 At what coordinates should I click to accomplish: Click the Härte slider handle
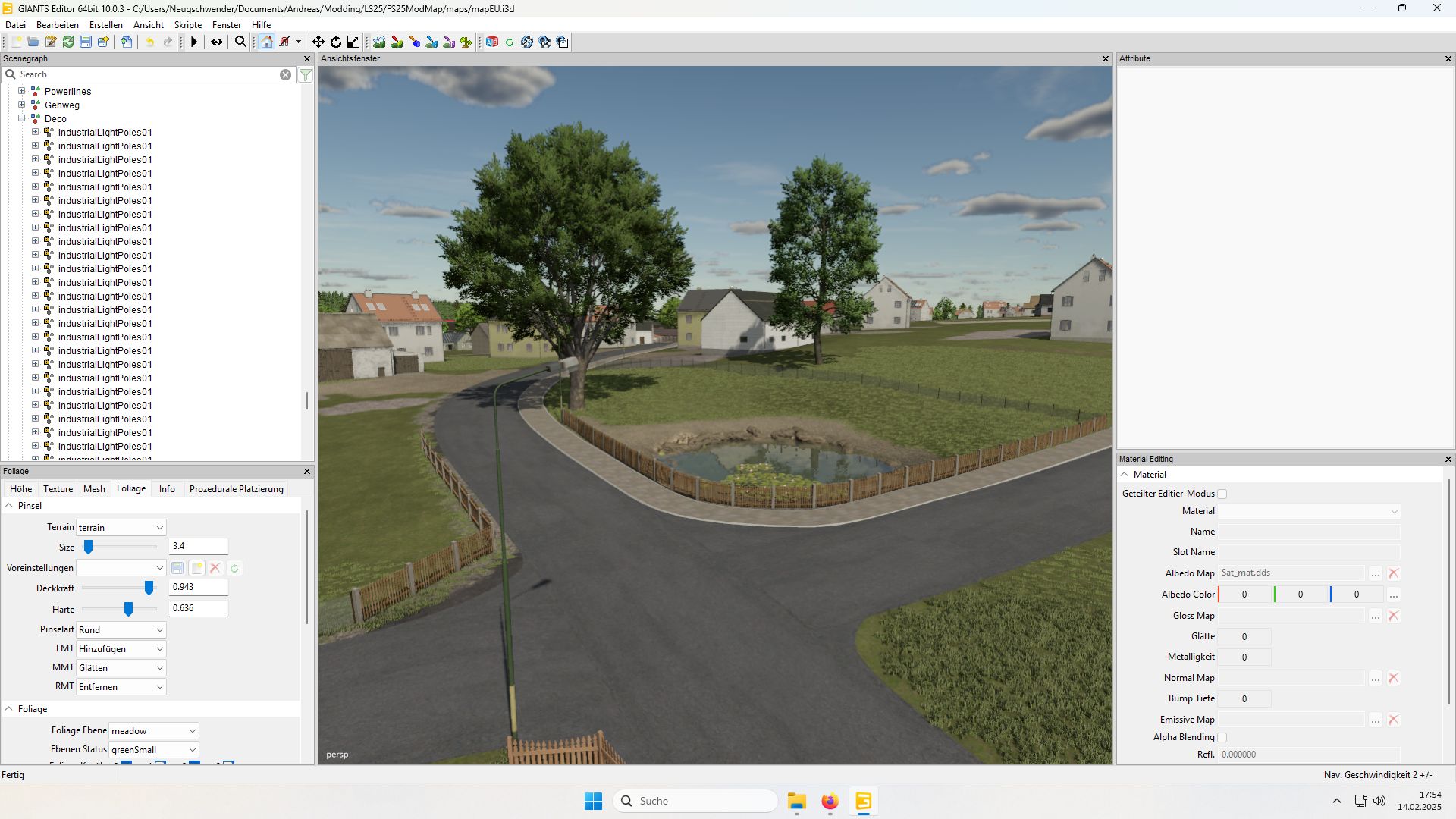[129, 609]
